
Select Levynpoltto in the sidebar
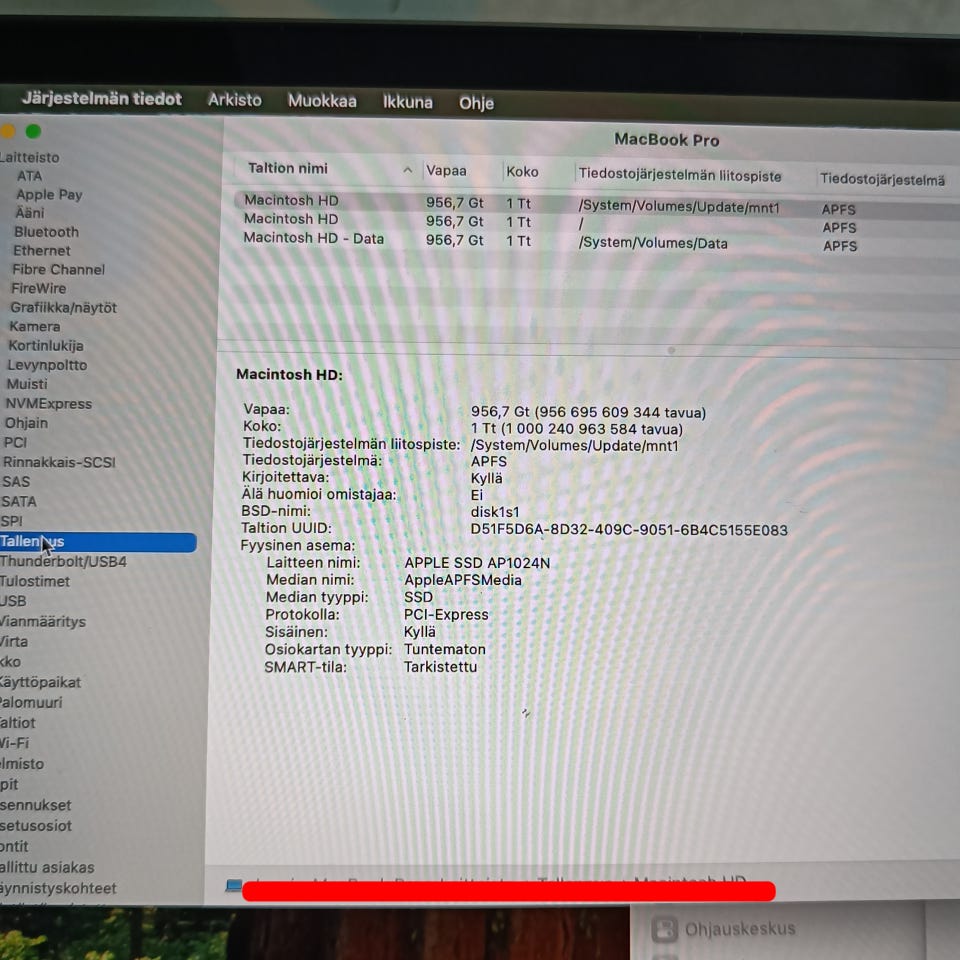pyautogui.click(x=47, y=365)
